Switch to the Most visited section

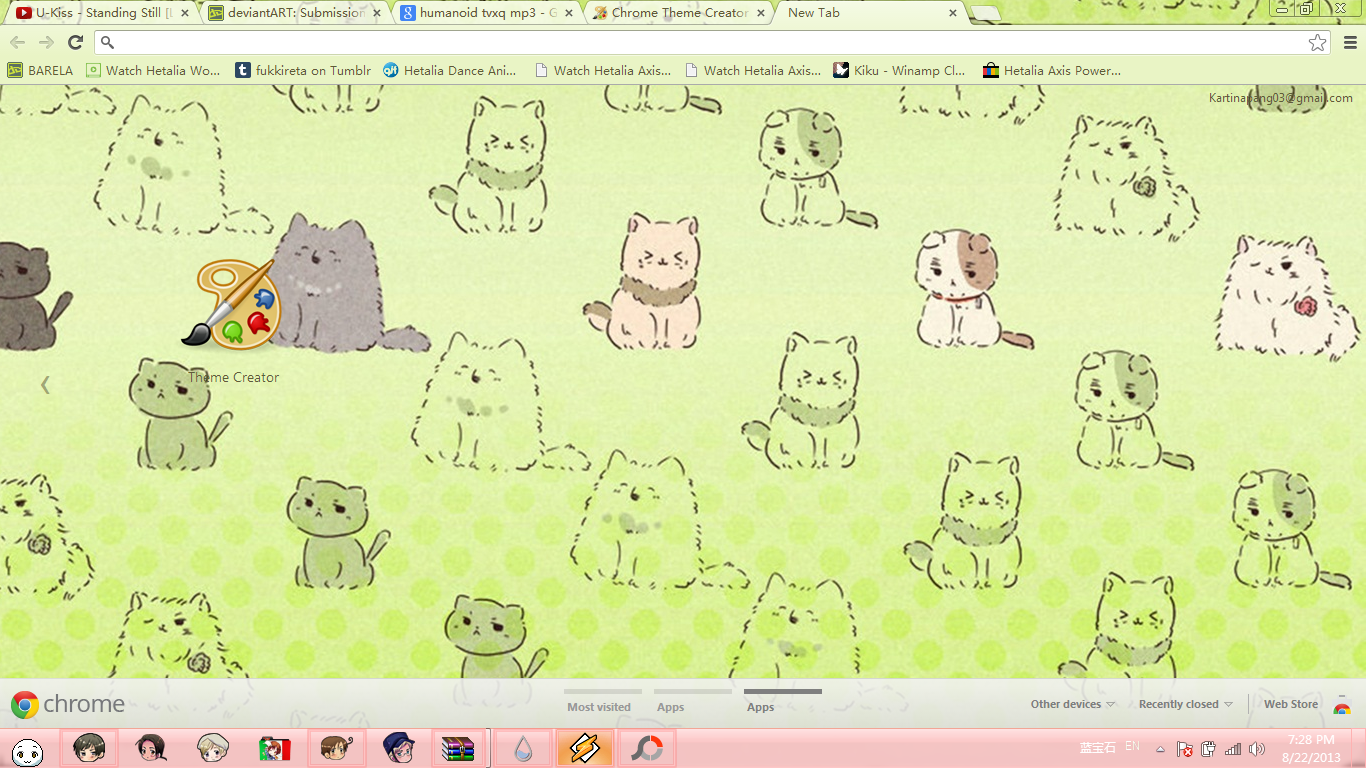(x=599, y=702)
